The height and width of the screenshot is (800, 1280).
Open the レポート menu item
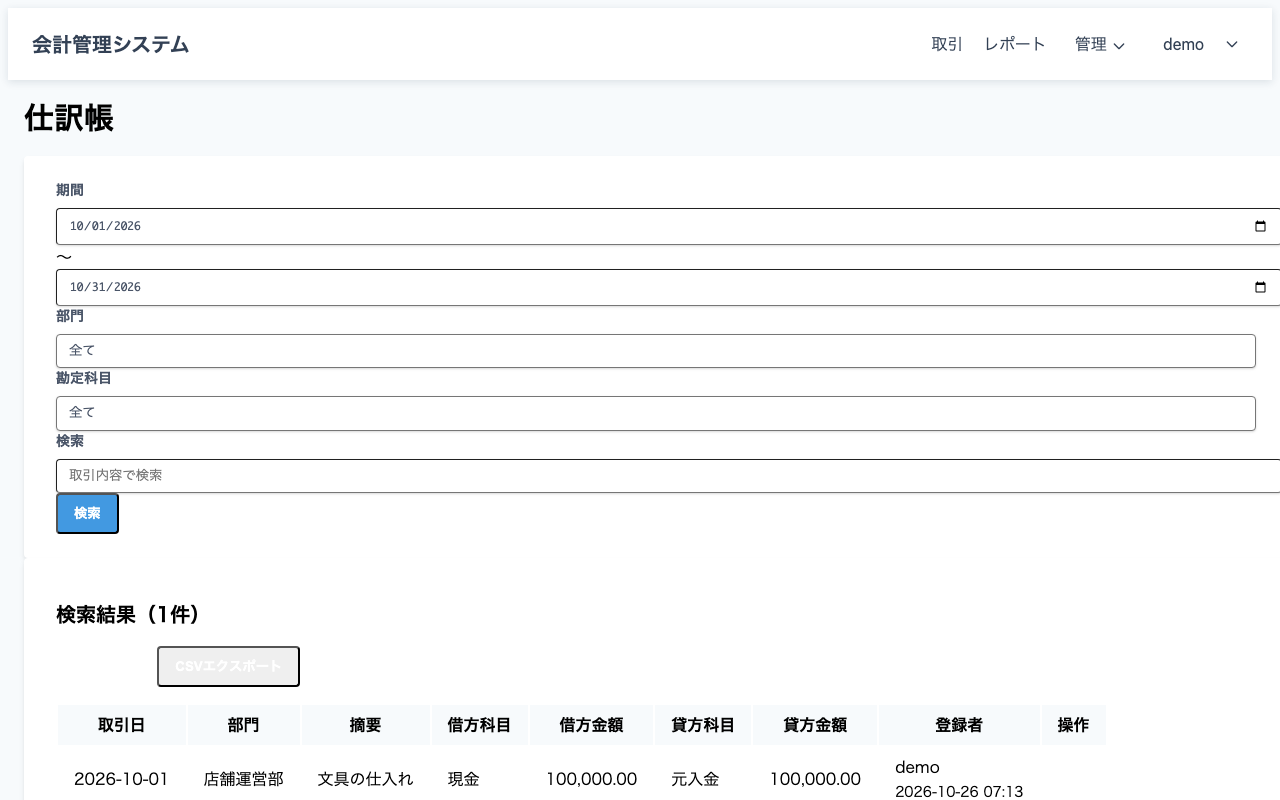pyautogui.click(x=1015, y=44)
